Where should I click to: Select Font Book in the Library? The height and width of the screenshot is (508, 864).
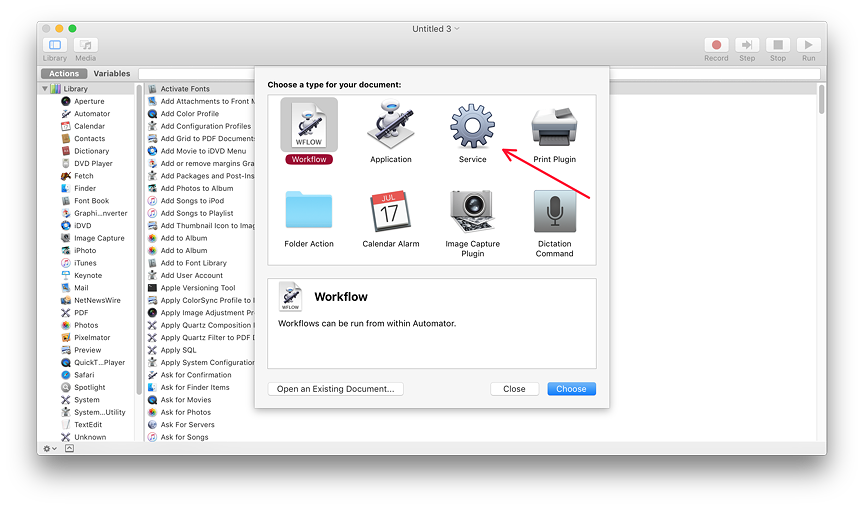91,201
